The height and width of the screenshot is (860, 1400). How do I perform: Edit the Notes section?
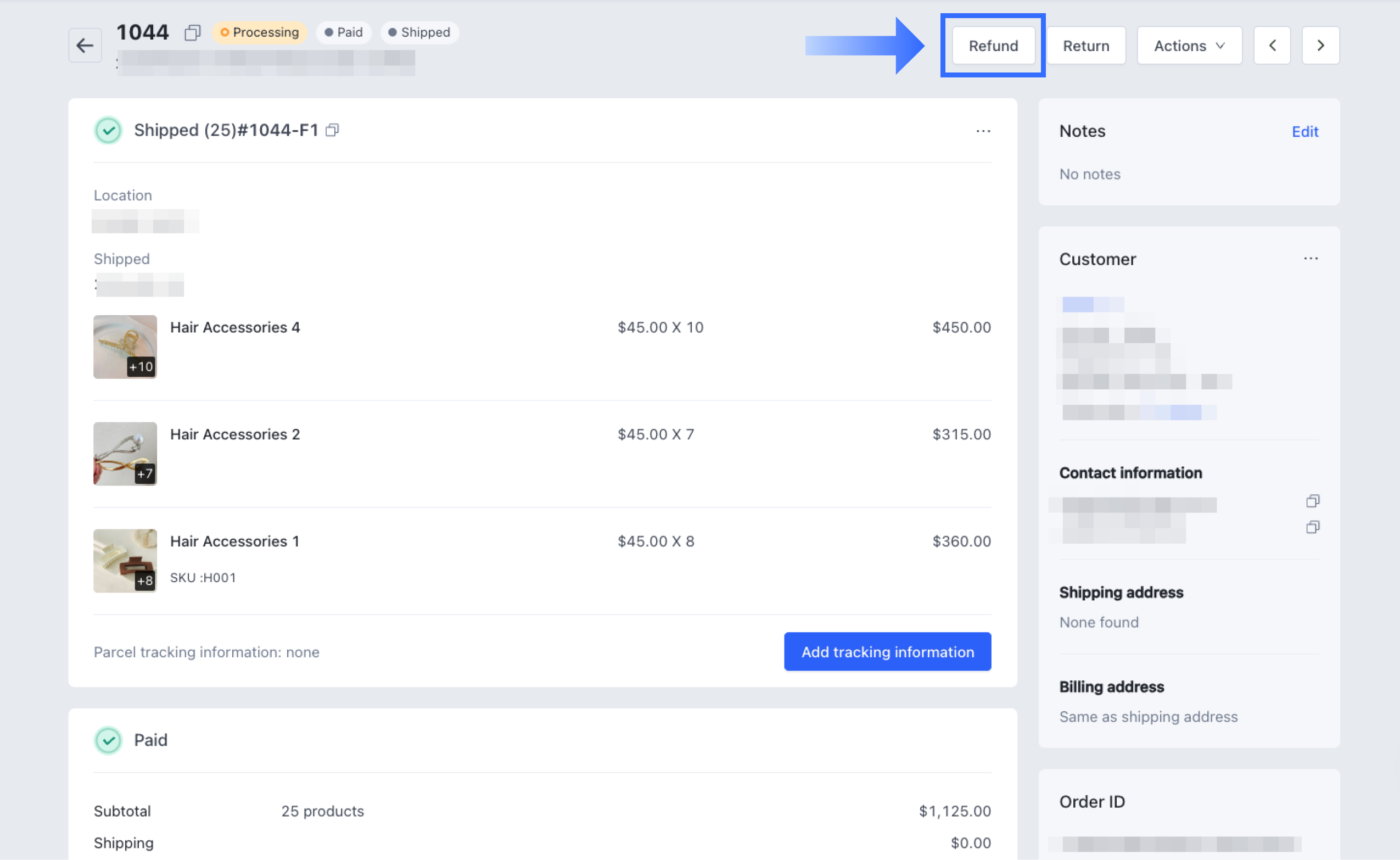point(1304,132)
